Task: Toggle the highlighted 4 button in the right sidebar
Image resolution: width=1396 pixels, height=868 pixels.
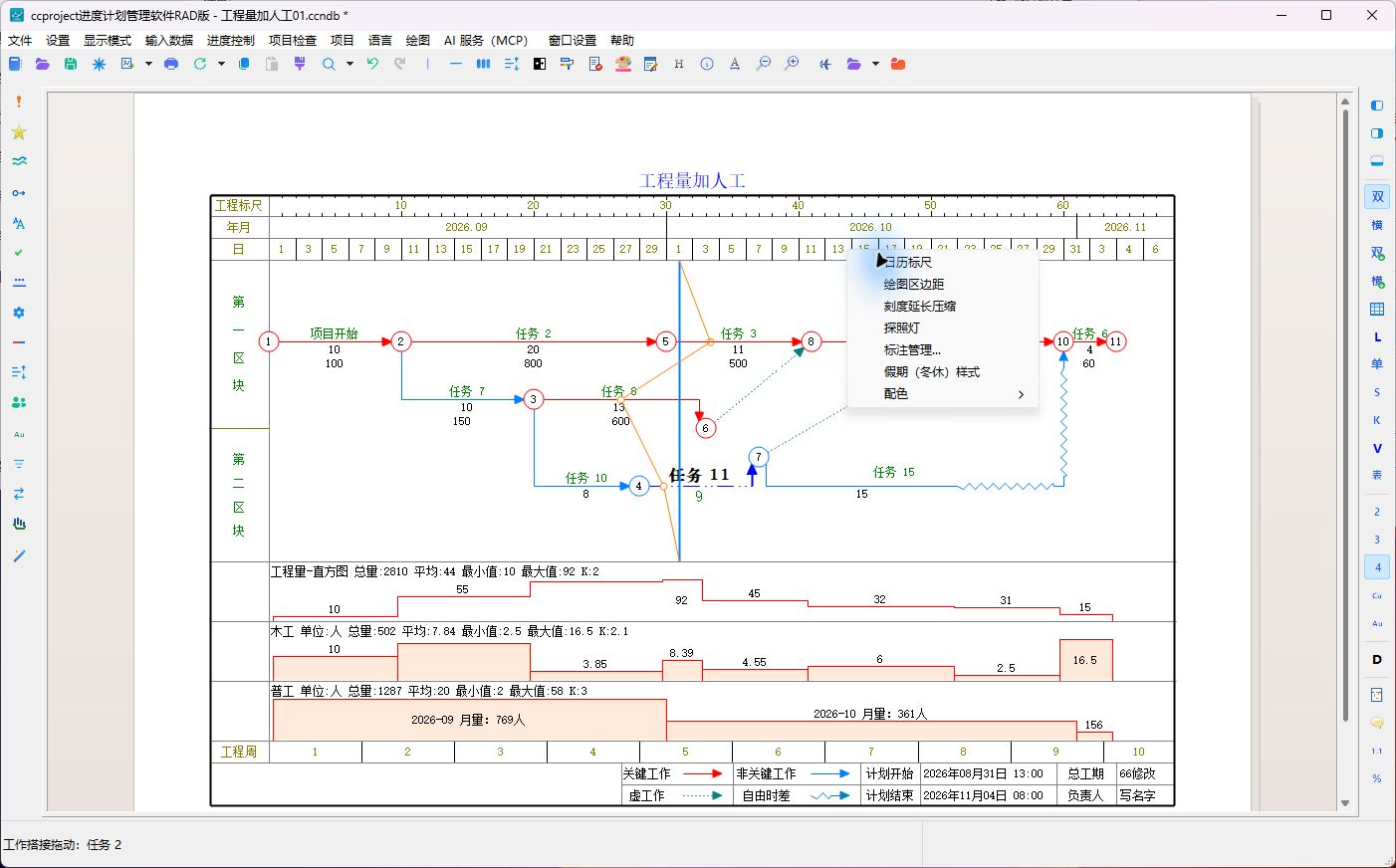Action: [1377, 567]
